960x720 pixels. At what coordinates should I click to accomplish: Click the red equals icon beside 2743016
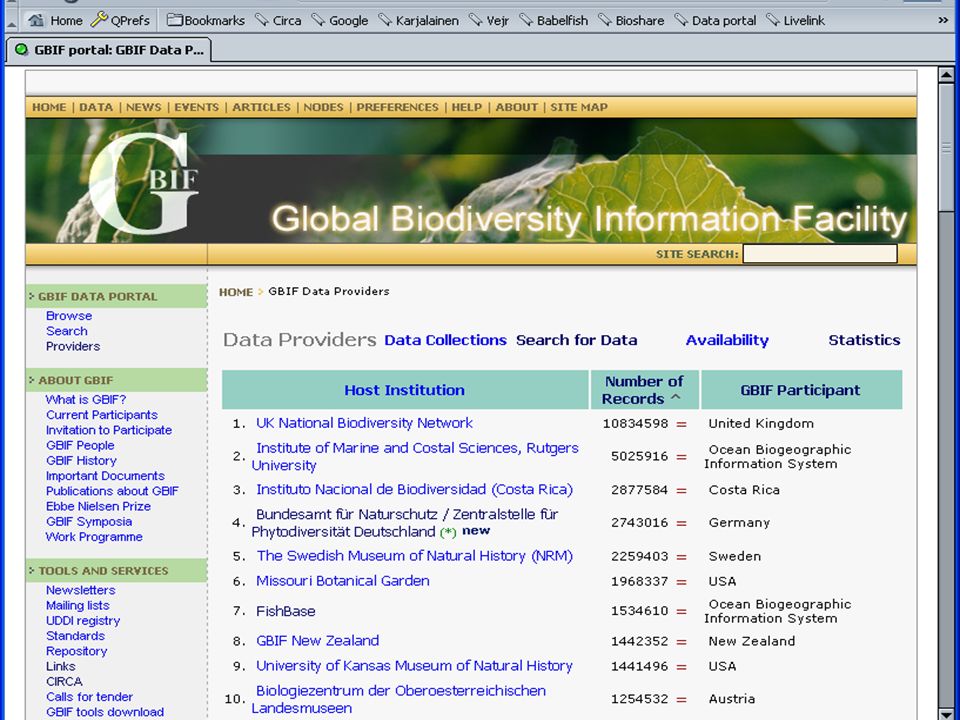click(681, 523)
